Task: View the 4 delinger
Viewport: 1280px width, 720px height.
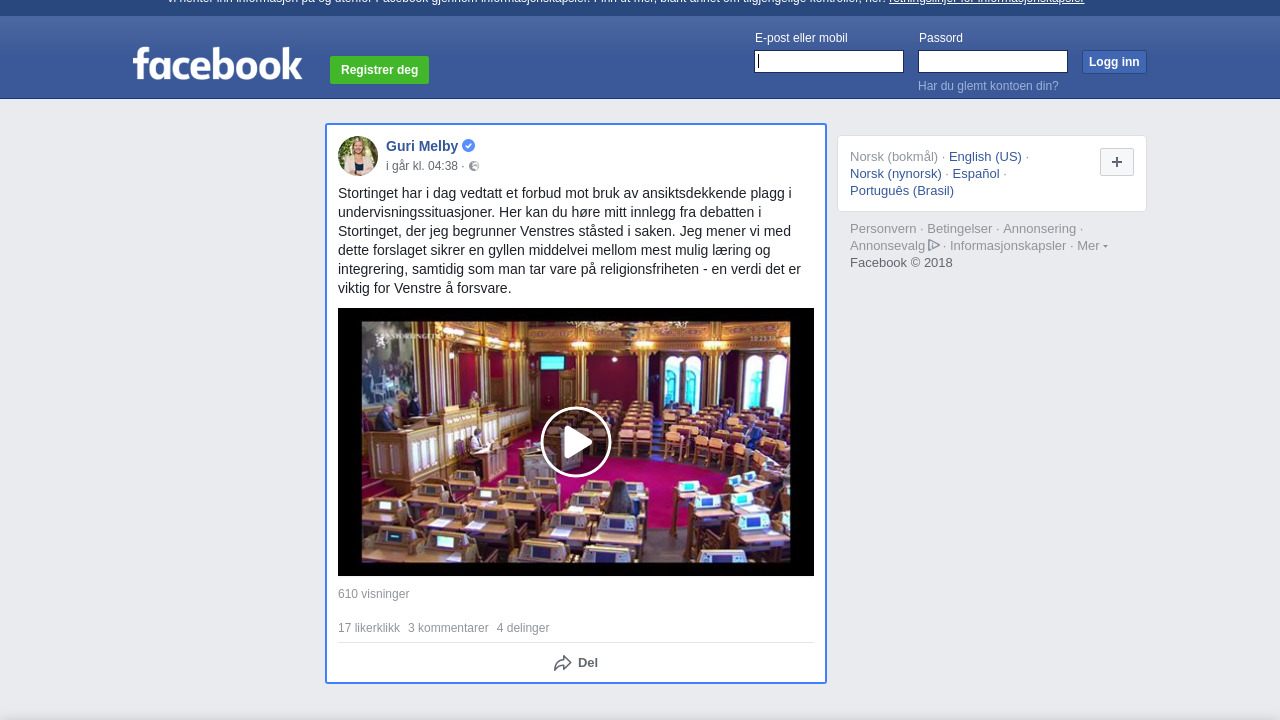Action: coord(523,628)
